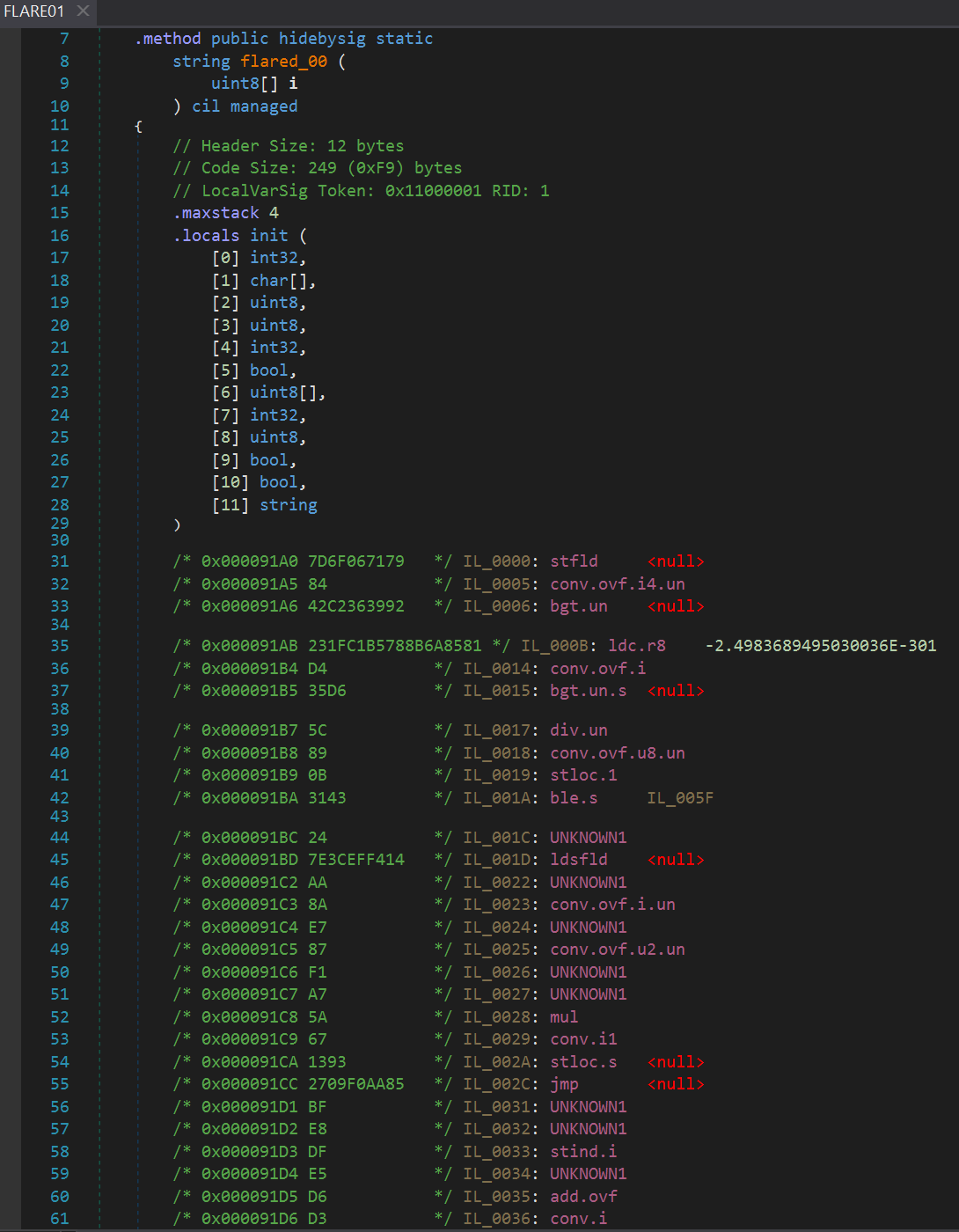Click the .locals init keyword
This screenshot has height=1232, width=959.
(231, 236)
